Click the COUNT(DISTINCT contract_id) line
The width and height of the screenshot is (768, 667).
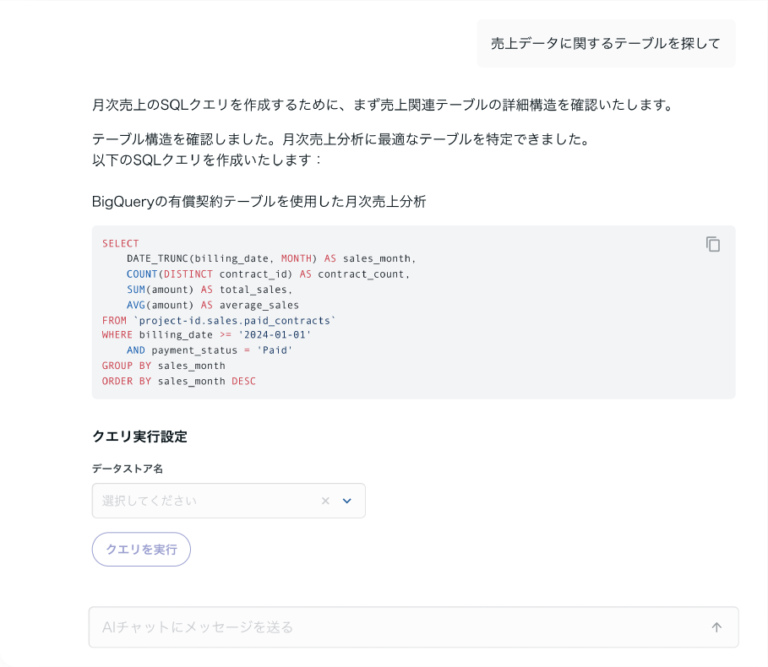tap(268, 274)
